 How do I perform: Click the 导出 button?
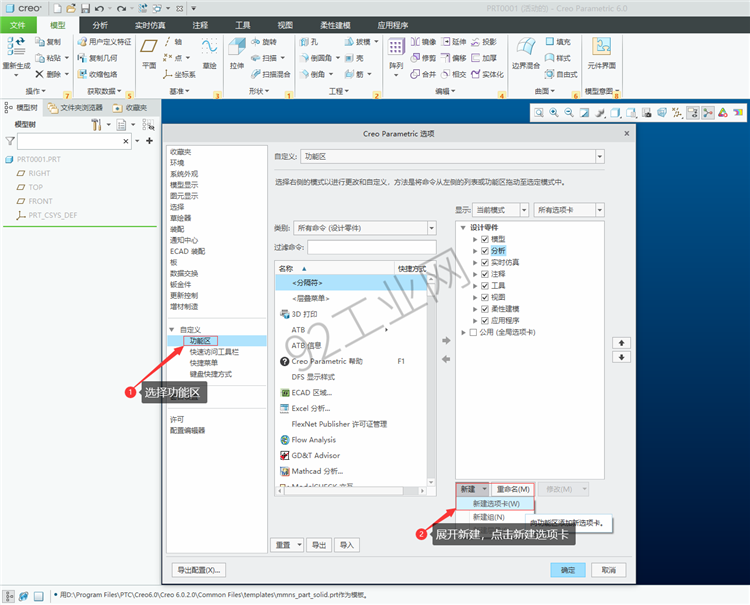pyautogui.click(x=319, y=545)
